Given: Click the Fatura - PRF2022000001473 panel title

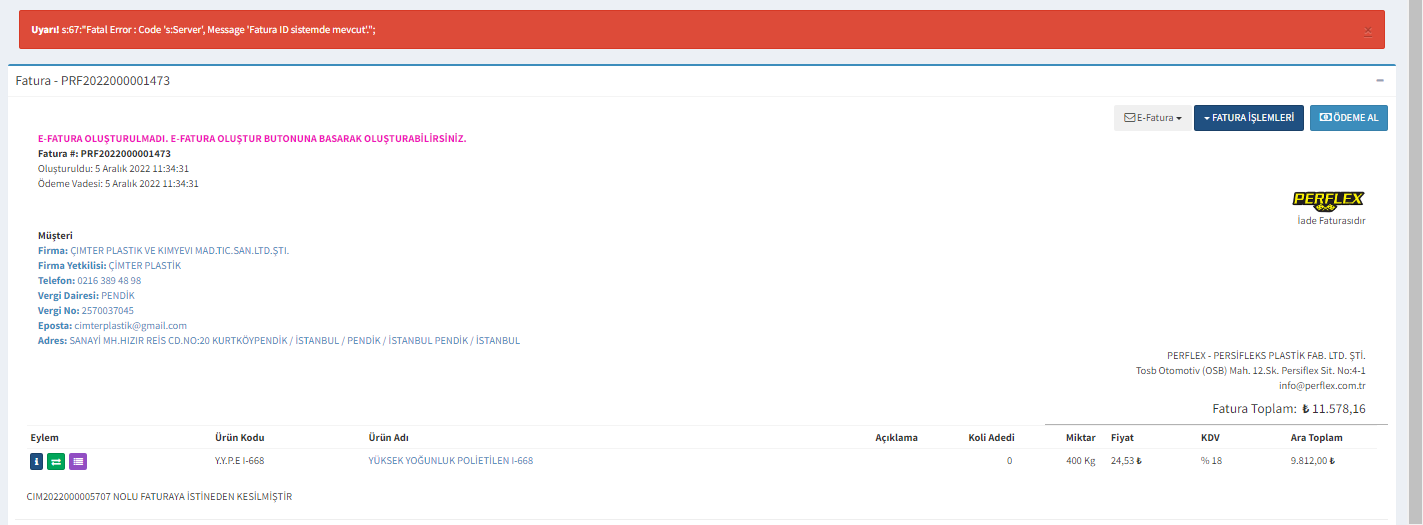Looking at the screenshot, I should click(93, 80).
